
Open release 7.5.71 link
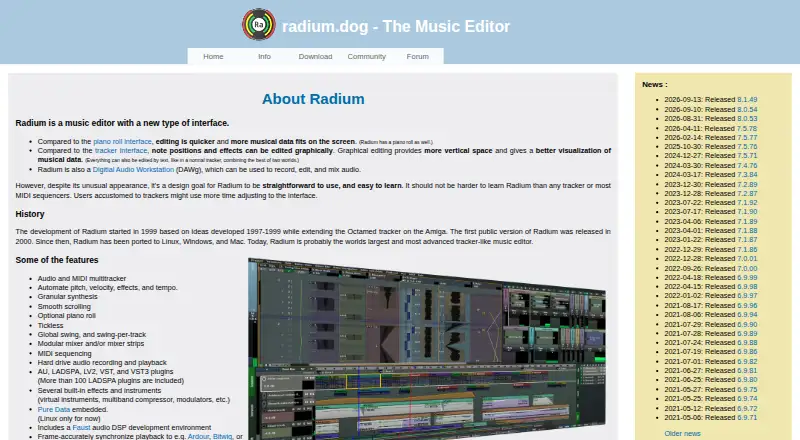pyautogui.click(x=747, y=156)
